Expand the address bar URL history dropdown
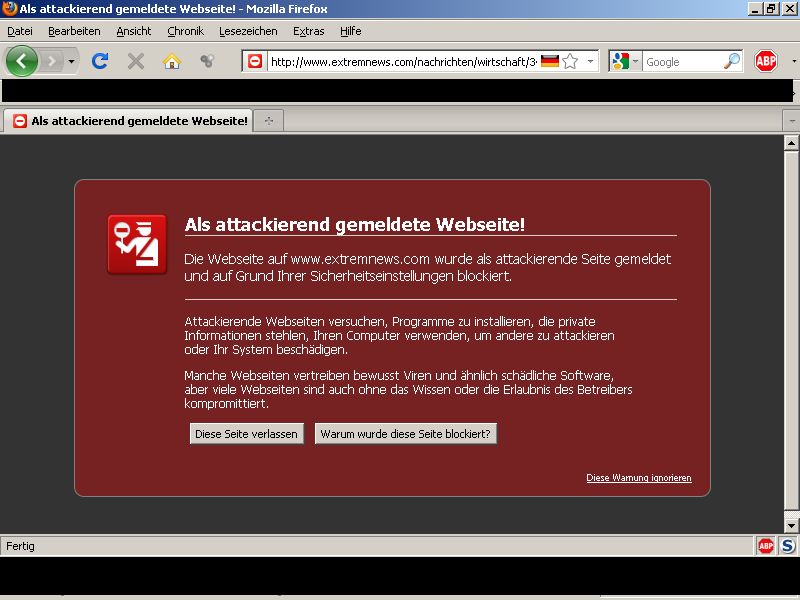This screenshot has width=800, height=600. [x=590, y=61]
